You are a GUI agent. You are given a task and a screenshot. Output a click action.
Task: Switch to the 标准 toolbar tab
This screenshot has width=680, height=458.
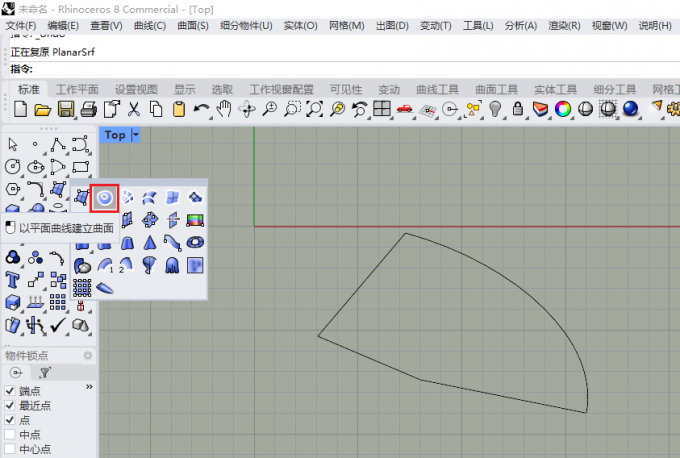tap(29, 89)
